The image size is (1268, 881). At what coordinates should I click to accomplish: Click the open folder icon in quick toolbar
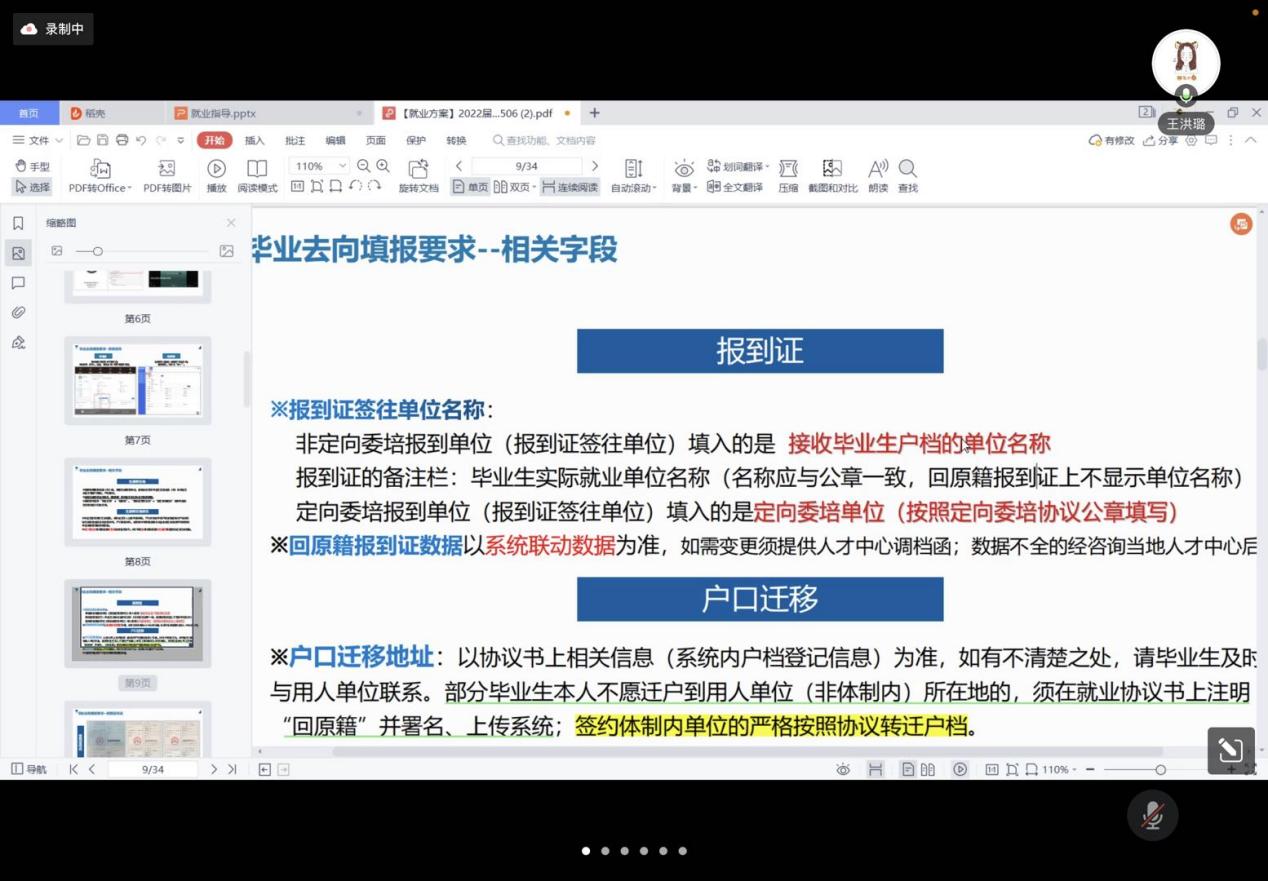click(x=84, y=141)
